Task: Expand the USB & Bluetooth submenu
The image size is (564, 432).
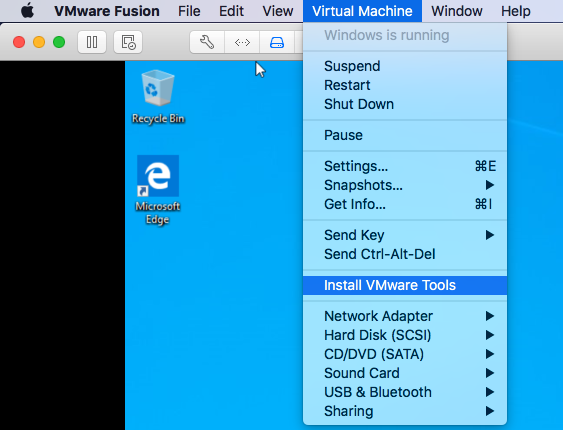Action: [405, 392]
